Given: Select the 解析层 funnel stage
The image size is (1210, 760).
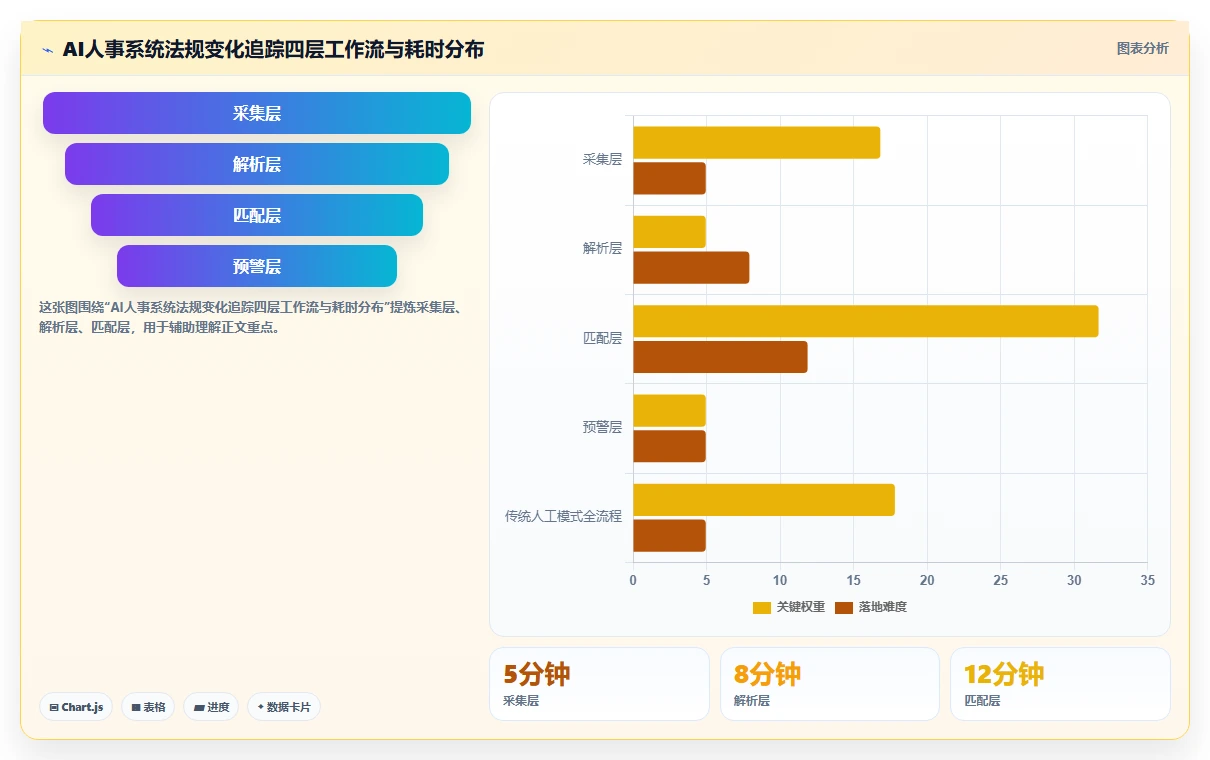Looking at the screenshot, I should (257, 164).
